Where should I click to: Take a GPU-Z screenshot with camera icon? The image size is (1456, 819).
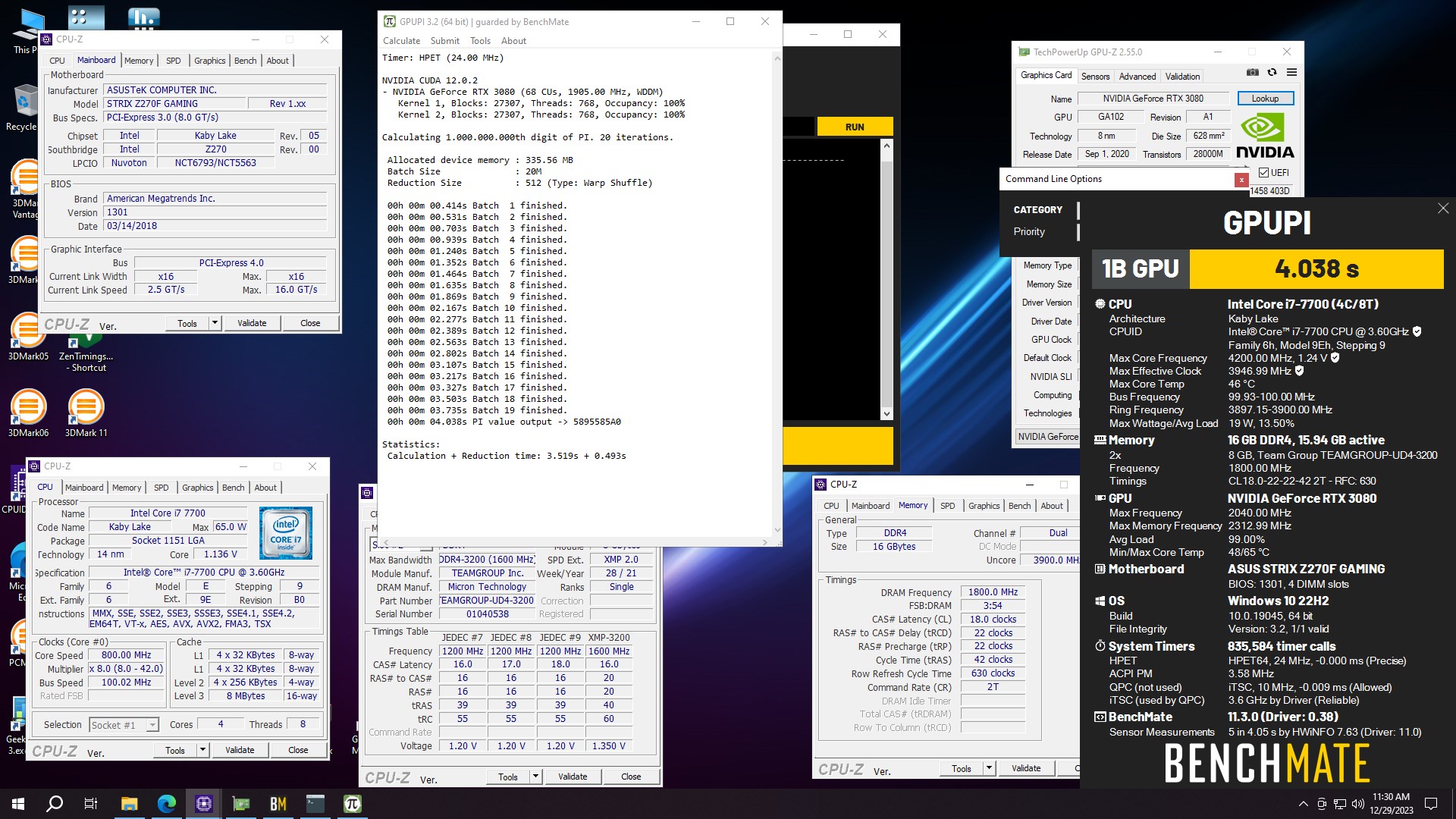1252,73
